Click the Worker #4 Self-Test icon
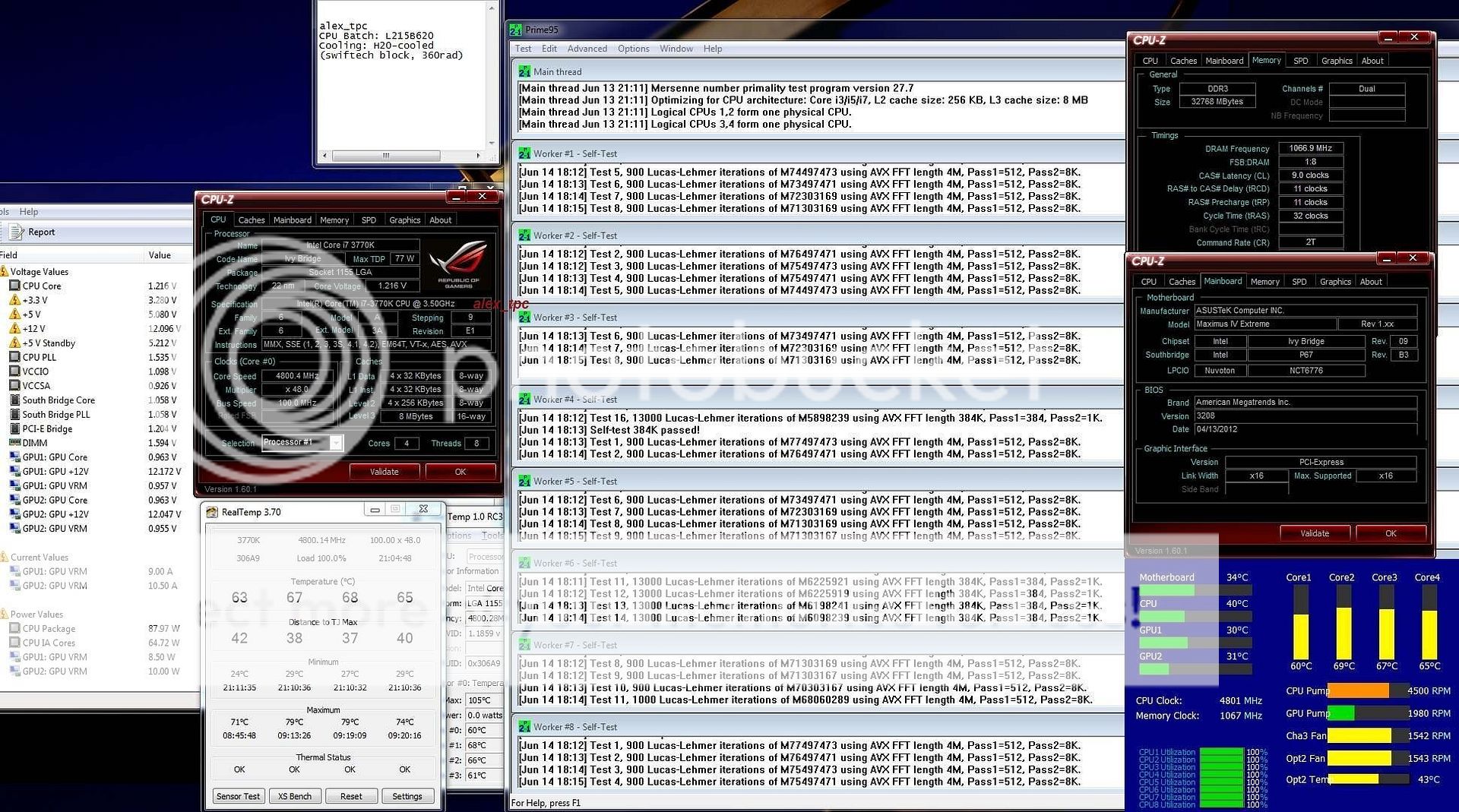This screenshot has height=812, width=1459. click(x=524, y=399)
